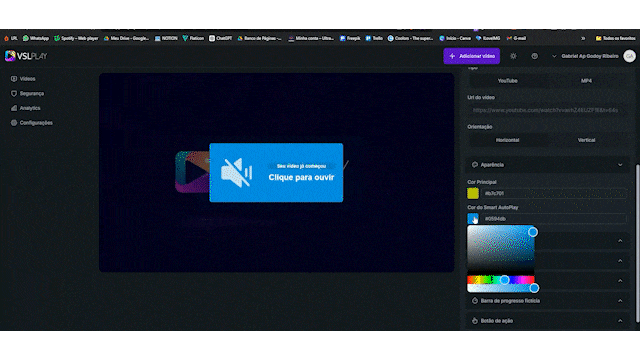This screenshot has width=640, height=360.
Task: Click the rainbow hue slider
Action: tap(501, 280)
